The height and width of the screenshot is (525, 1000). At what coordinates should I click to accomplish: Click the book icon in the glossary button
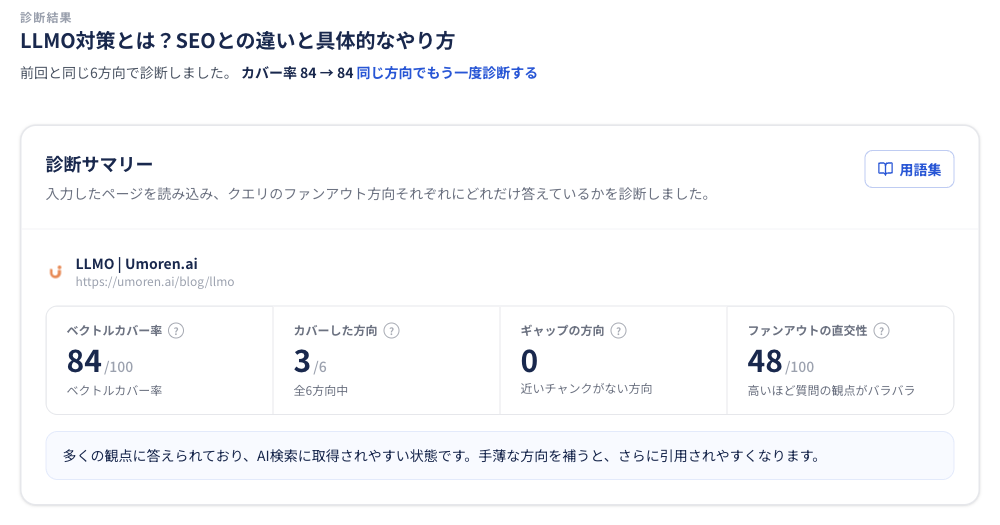[x=885, y=169]
